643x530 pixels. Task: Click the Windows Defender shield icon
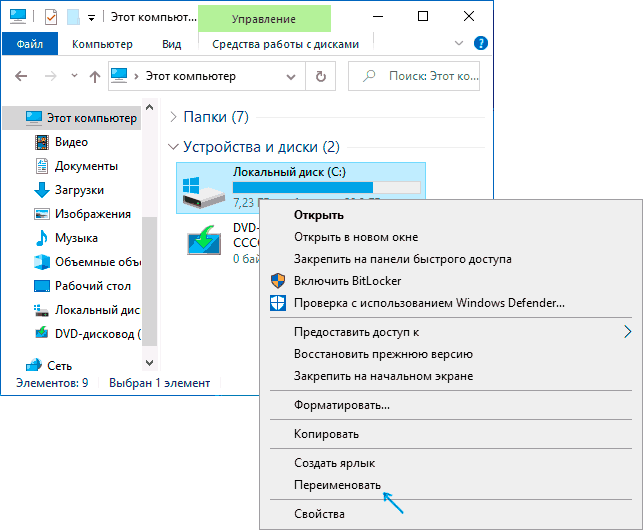click(x=278, y=303)
